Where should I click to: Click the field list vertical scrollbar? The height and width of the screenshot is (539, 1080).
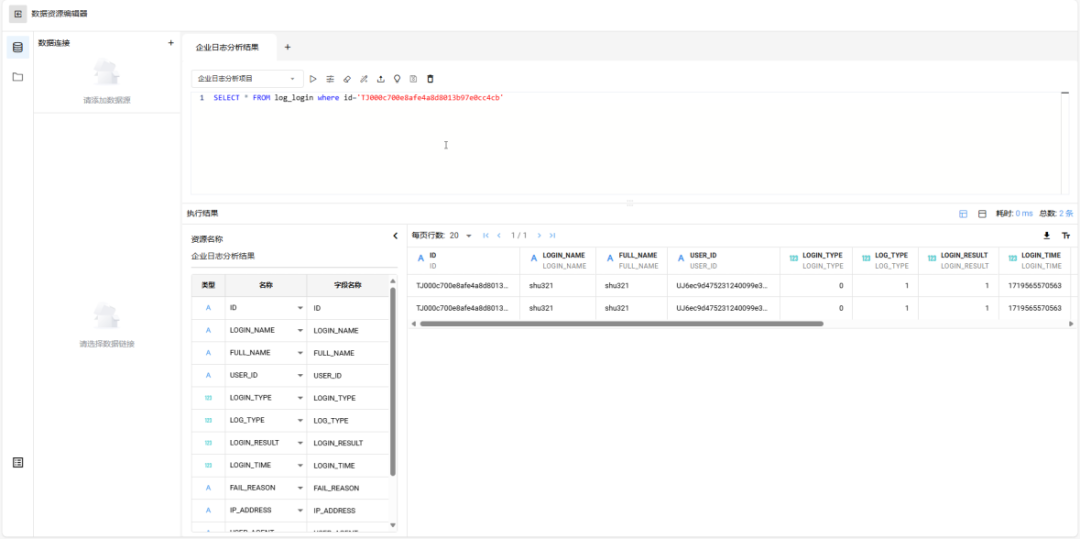pos(393,382)
